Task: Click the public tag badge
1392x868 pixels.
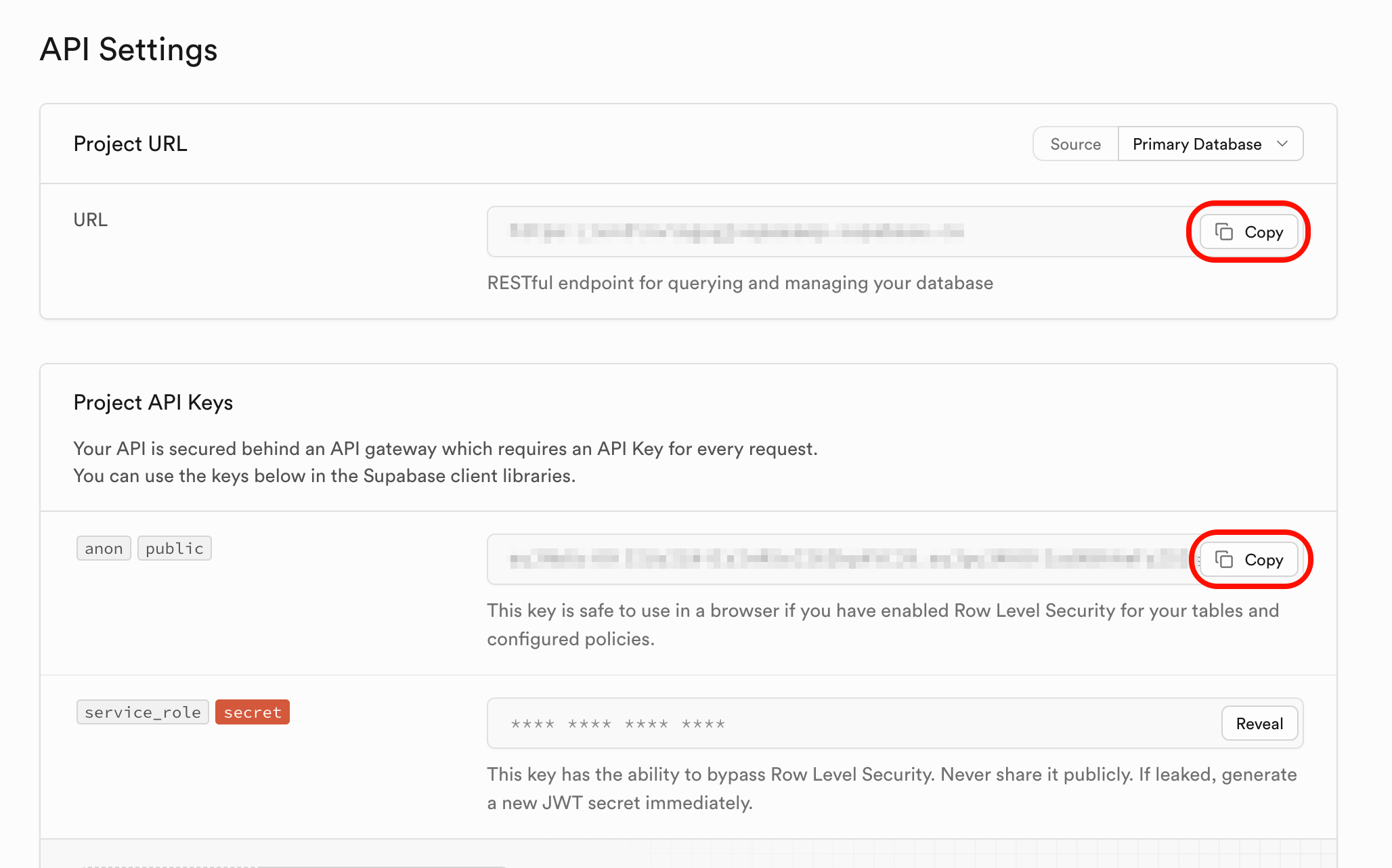Action: pyautogui.click(x=174, y=548)
